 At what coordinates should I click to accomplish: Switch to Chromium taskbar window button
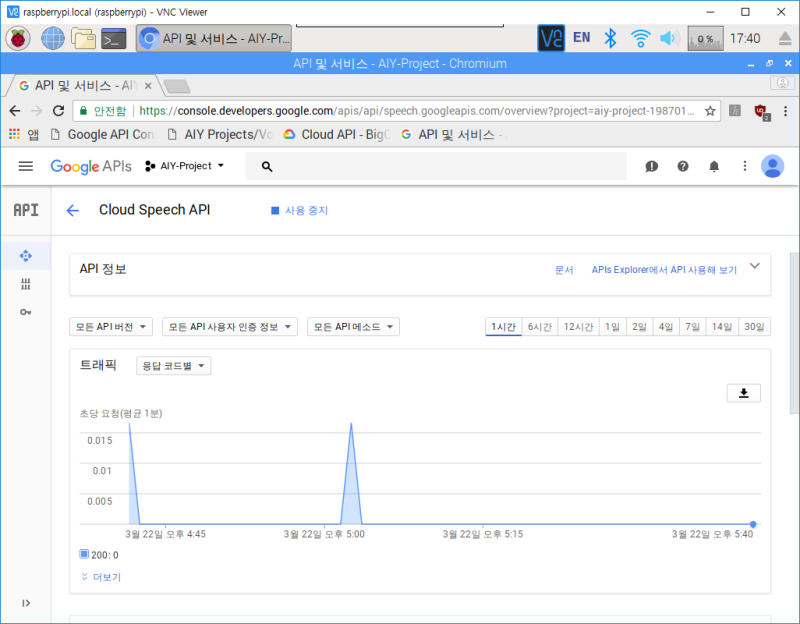point(214,38)
